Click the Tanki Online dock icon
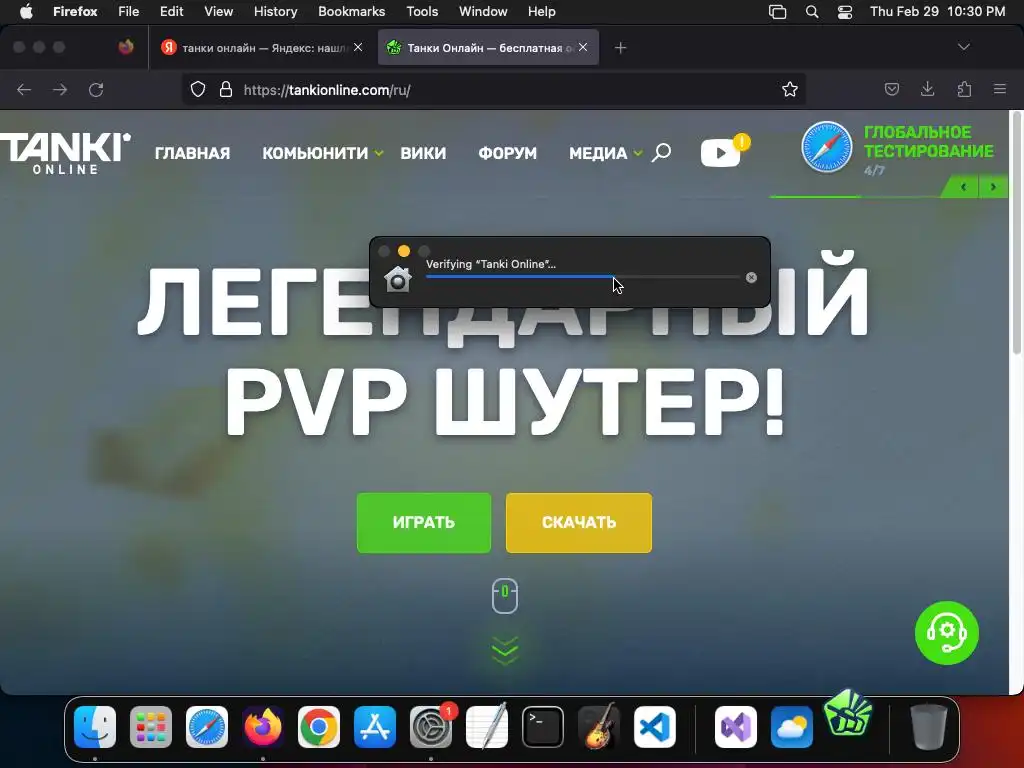This screenshot has height=768, width=1024. click(848, 714)
